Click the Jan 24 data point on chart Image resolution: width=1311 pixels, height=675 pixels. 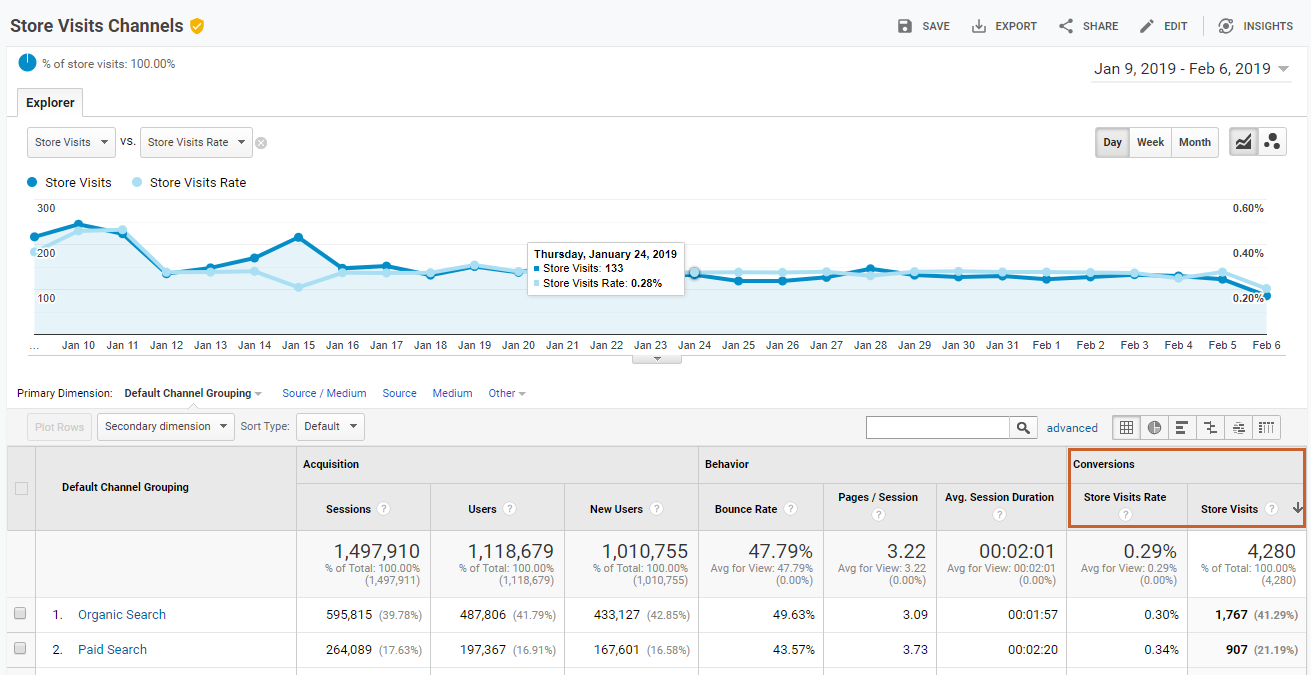(694, 273)
